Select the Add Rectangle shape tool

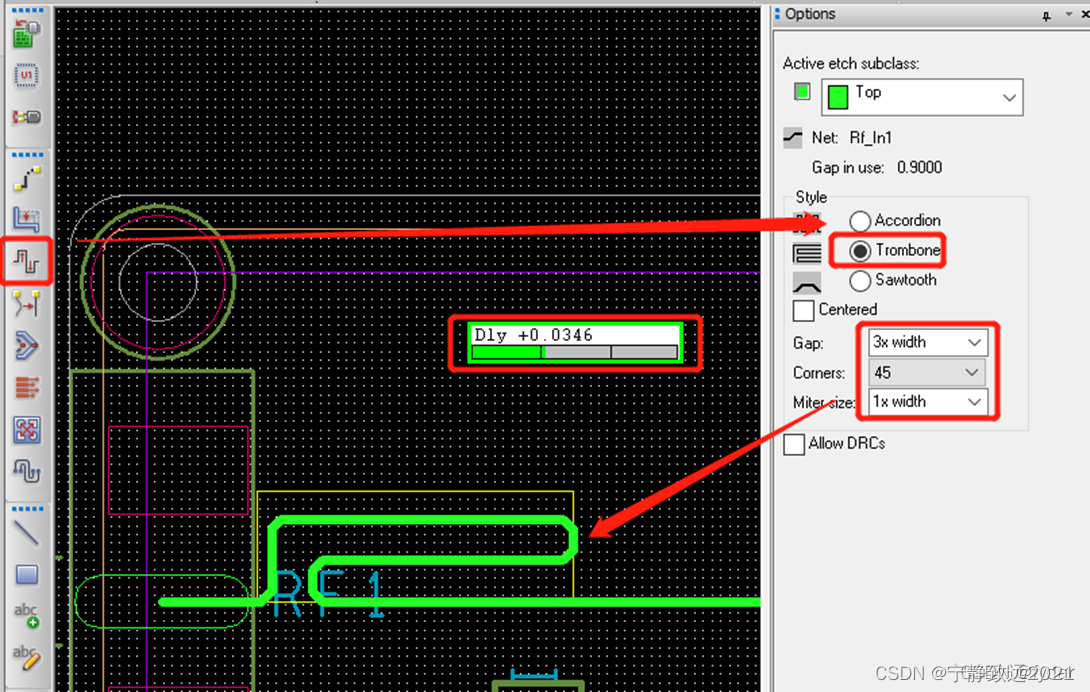coord(26,574)
